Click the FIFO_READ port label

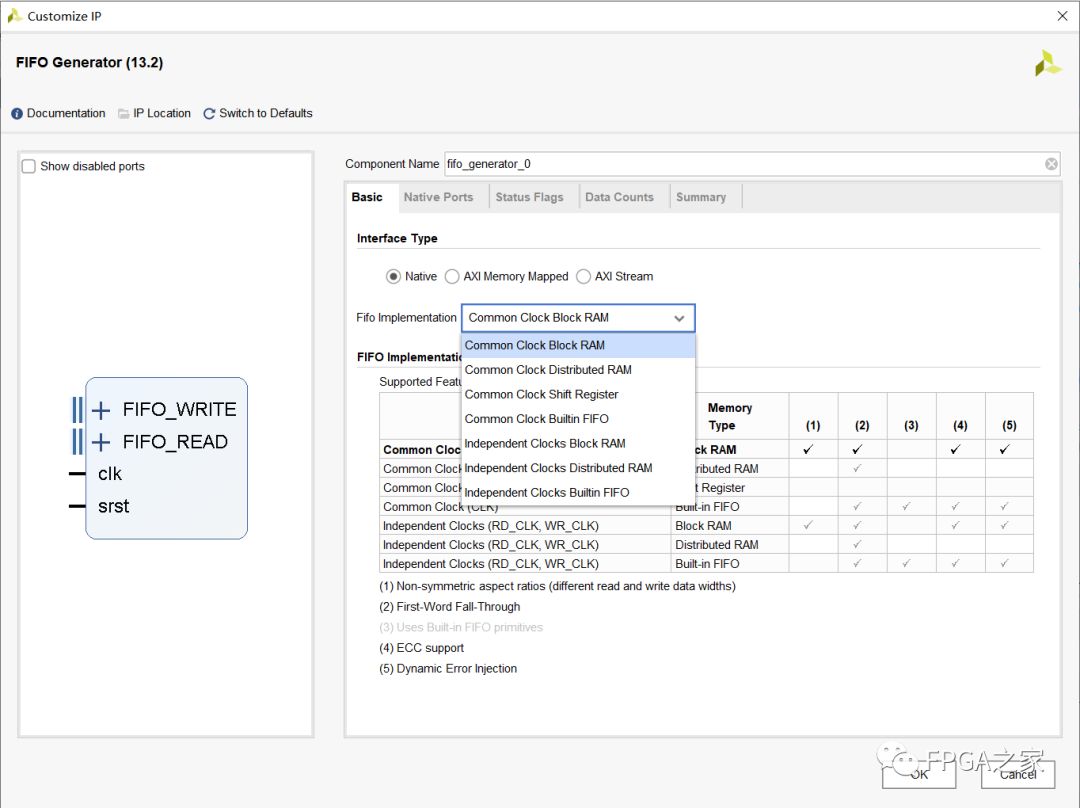click(175, 442)
